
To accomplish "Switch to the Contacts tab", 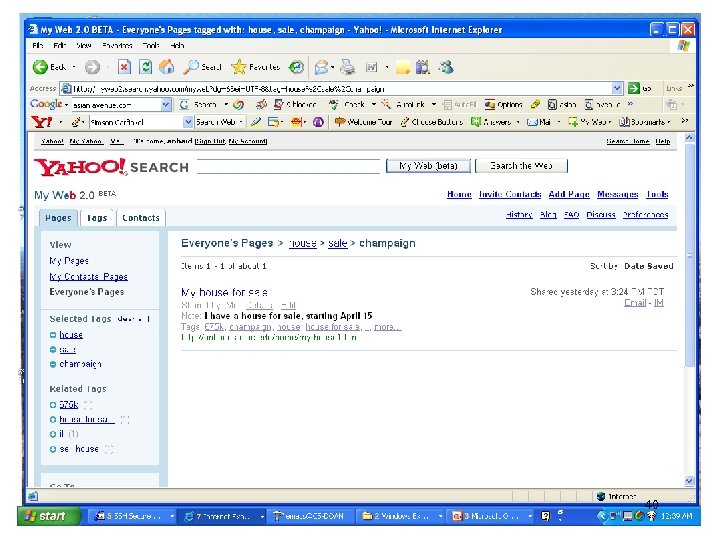I will coord(141,218).
